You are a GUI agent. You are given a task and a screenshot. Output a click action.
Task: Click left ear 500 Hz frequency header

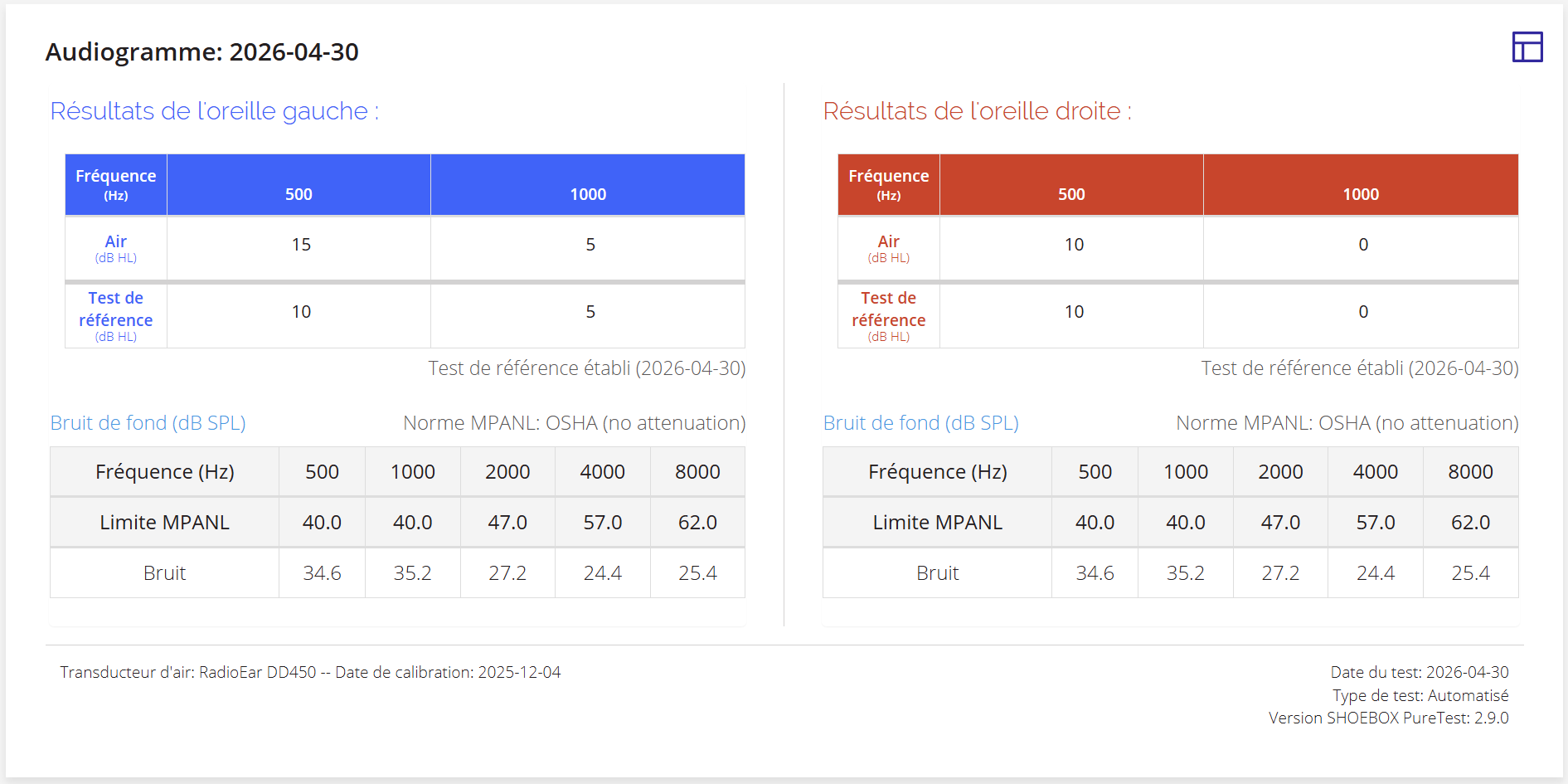pyautogui.click(x=299, y=194)
